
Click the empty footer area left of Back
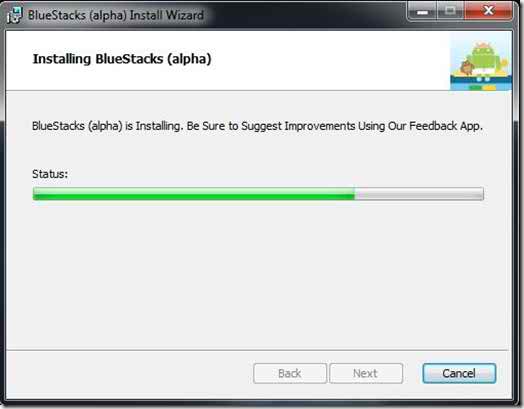coord(130,374)
